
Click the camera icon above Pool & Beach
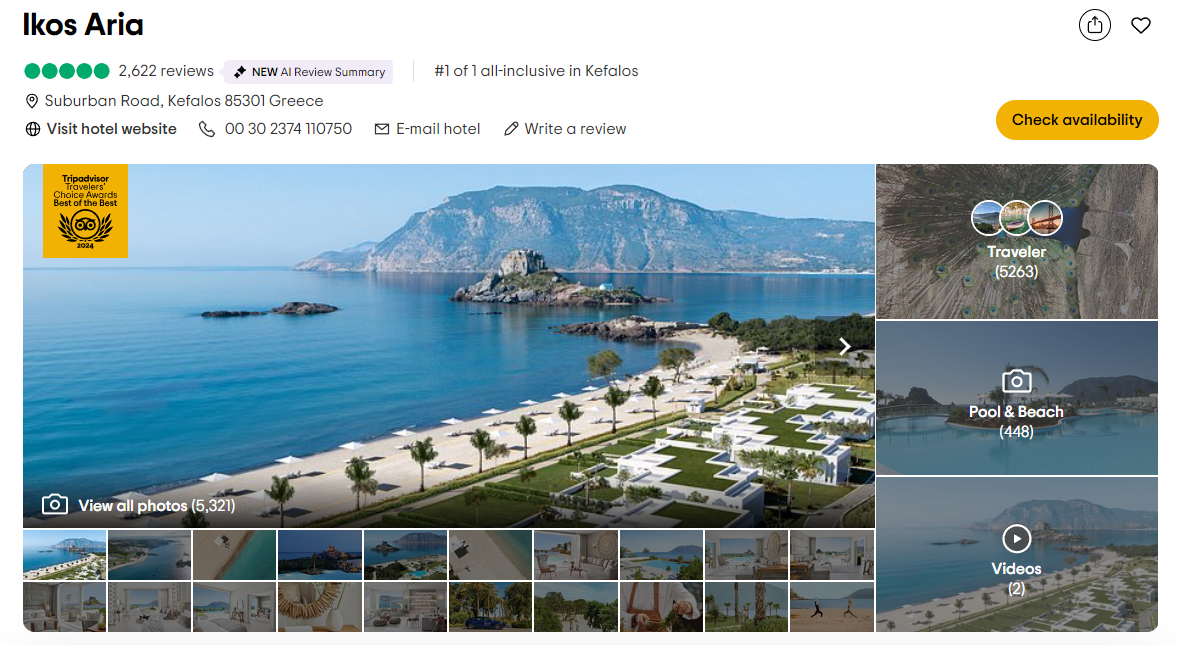(x=1016, y=381)
